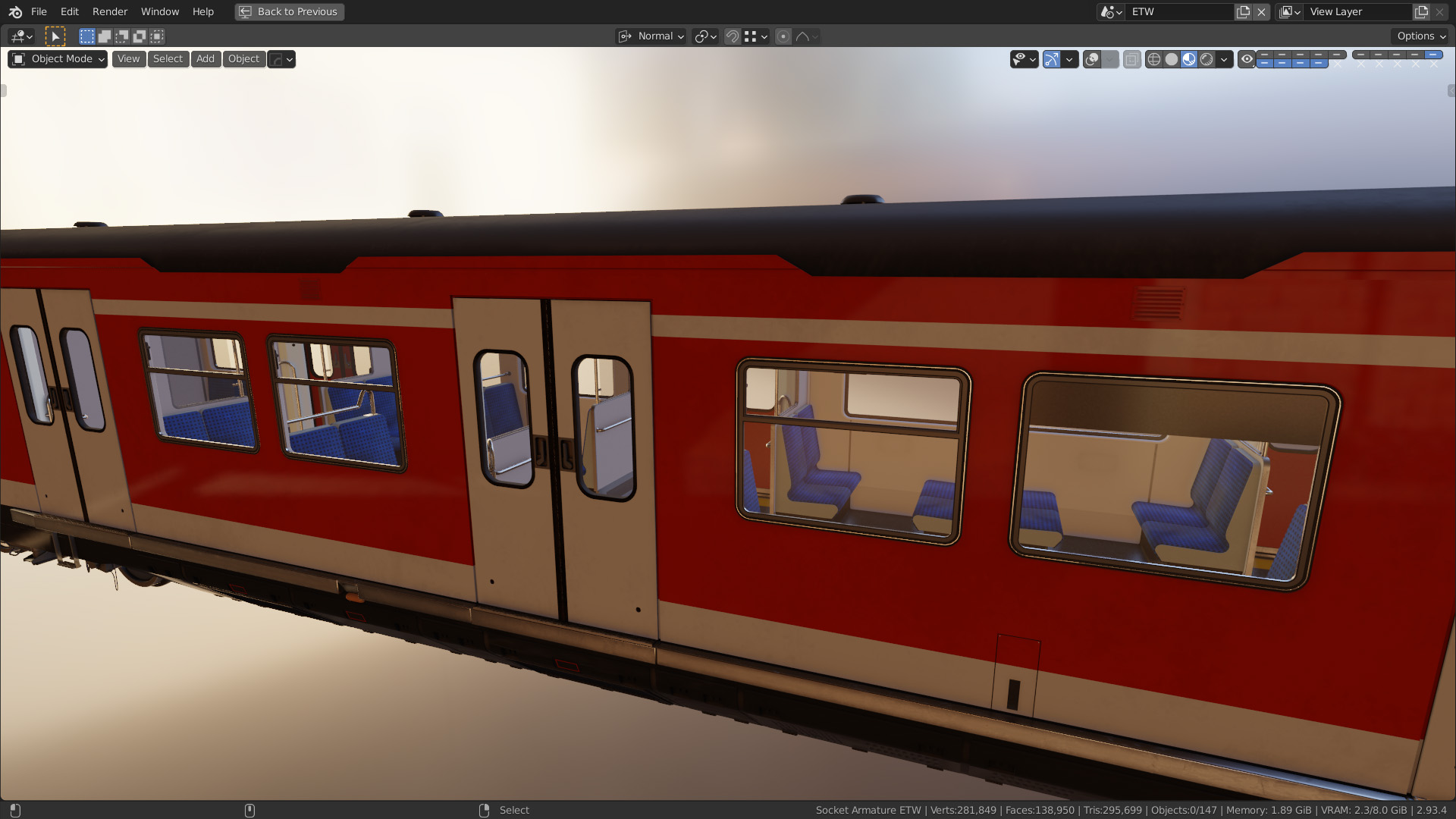Click the Blender logo icon
Image resolution: width=1456 pixels, height=819 pixels.
pyautogui.click(x=15, y=11)
